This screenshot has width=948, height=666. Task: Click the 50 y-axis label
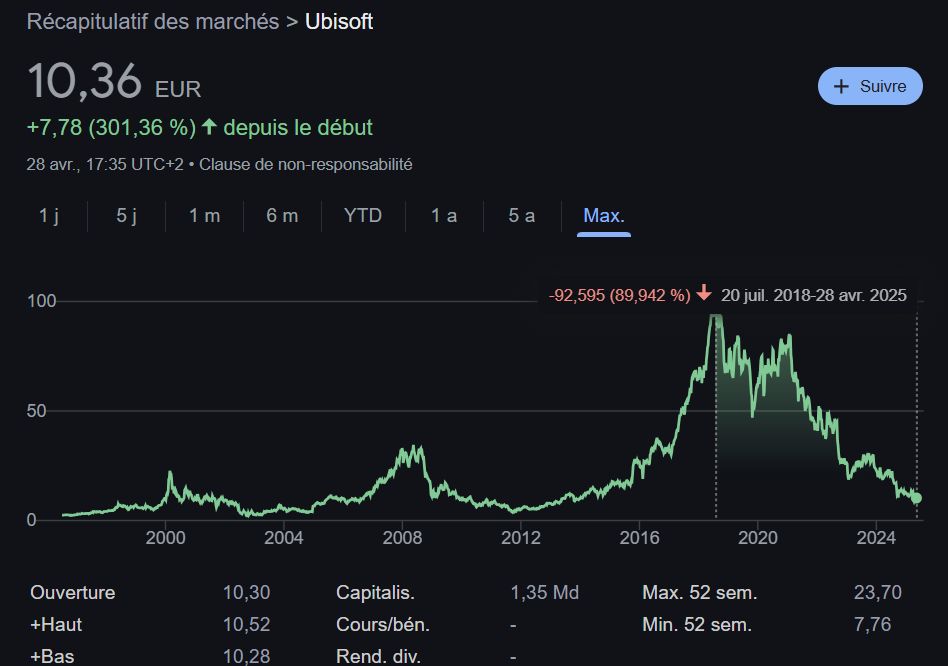tap(36, 411)
